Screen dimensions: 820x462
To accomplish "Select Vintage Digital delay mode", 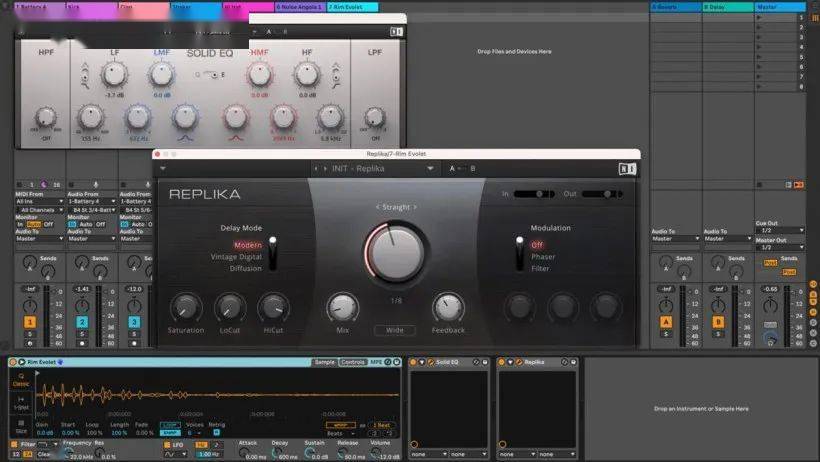I will tap(237, 256).
